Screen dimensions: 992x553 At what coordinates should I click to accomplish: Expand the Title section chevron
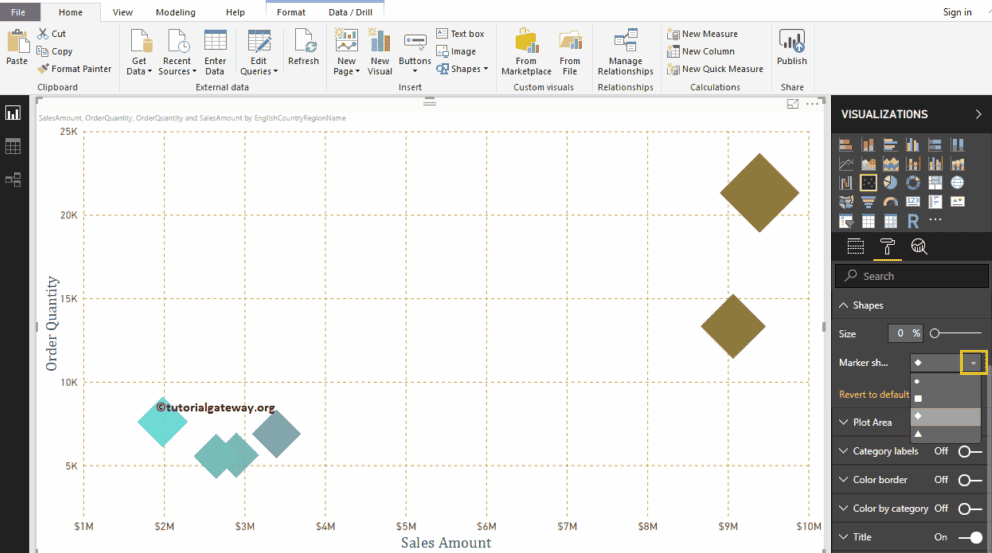coord(843,537)
